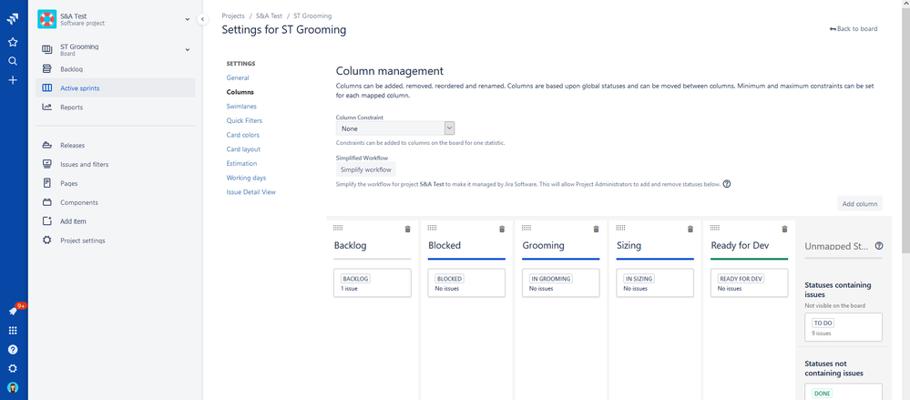
Task: Open help icon beside Unmapped Statuses
Action: [879, 246]
